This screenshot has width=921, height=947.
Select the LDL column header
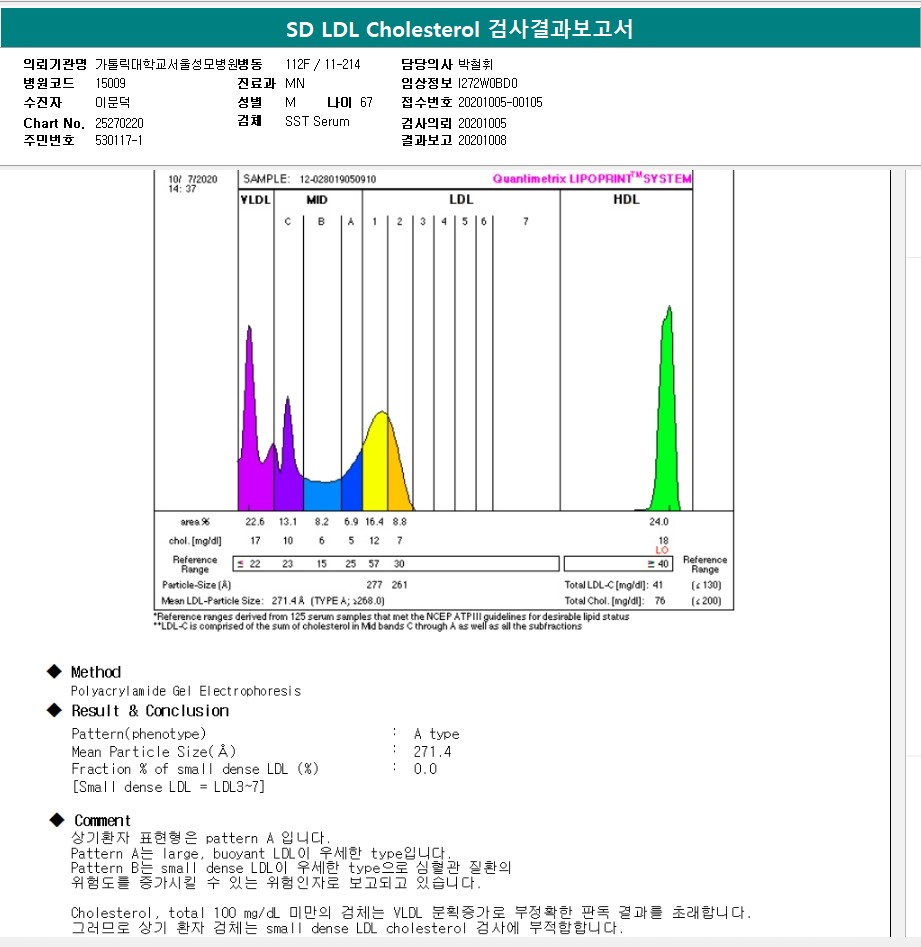pos(461,199)
